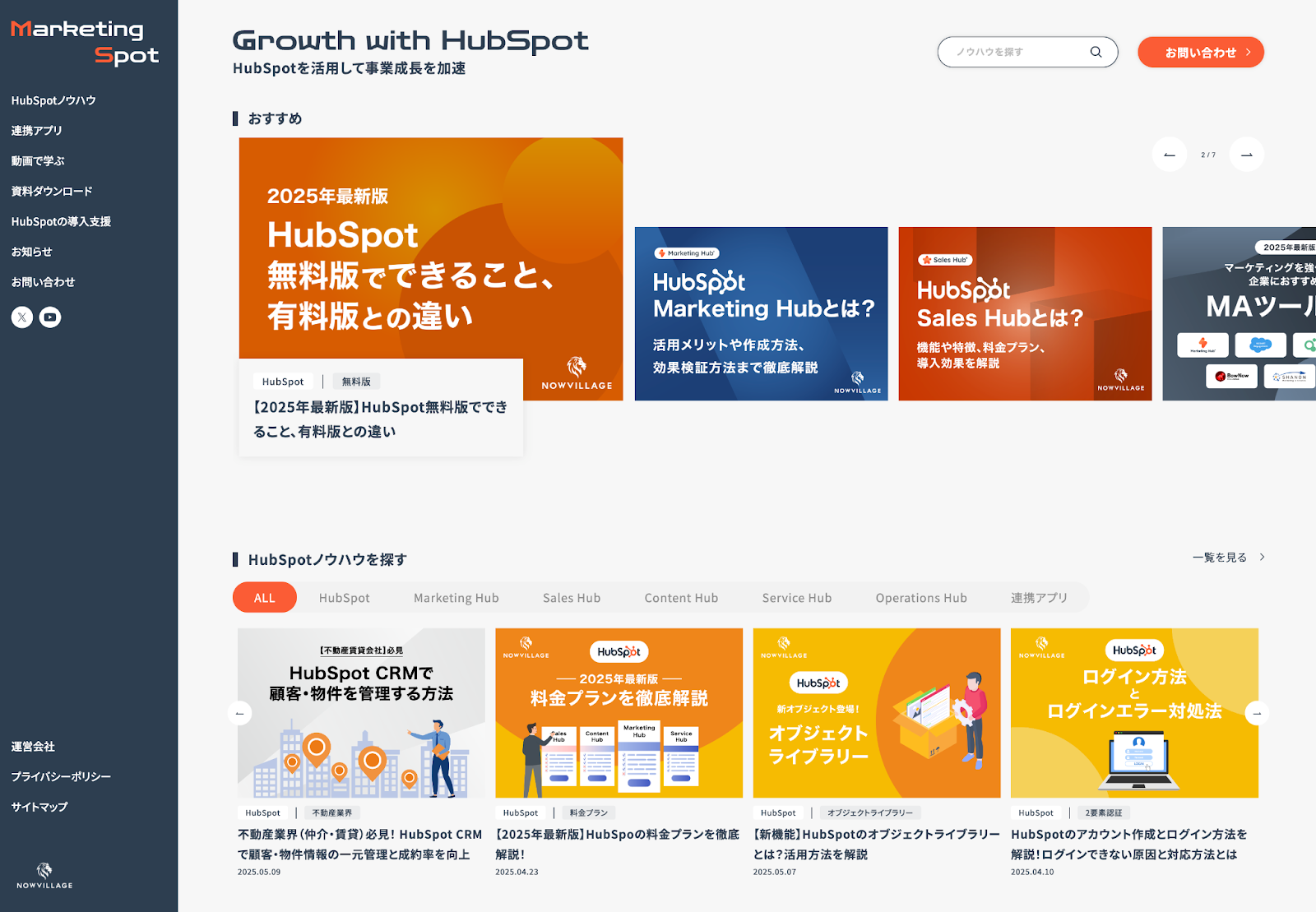Select the Sales Hub filter tab
The height and width of the screenshot is (912, 1316).
(572, 598)
